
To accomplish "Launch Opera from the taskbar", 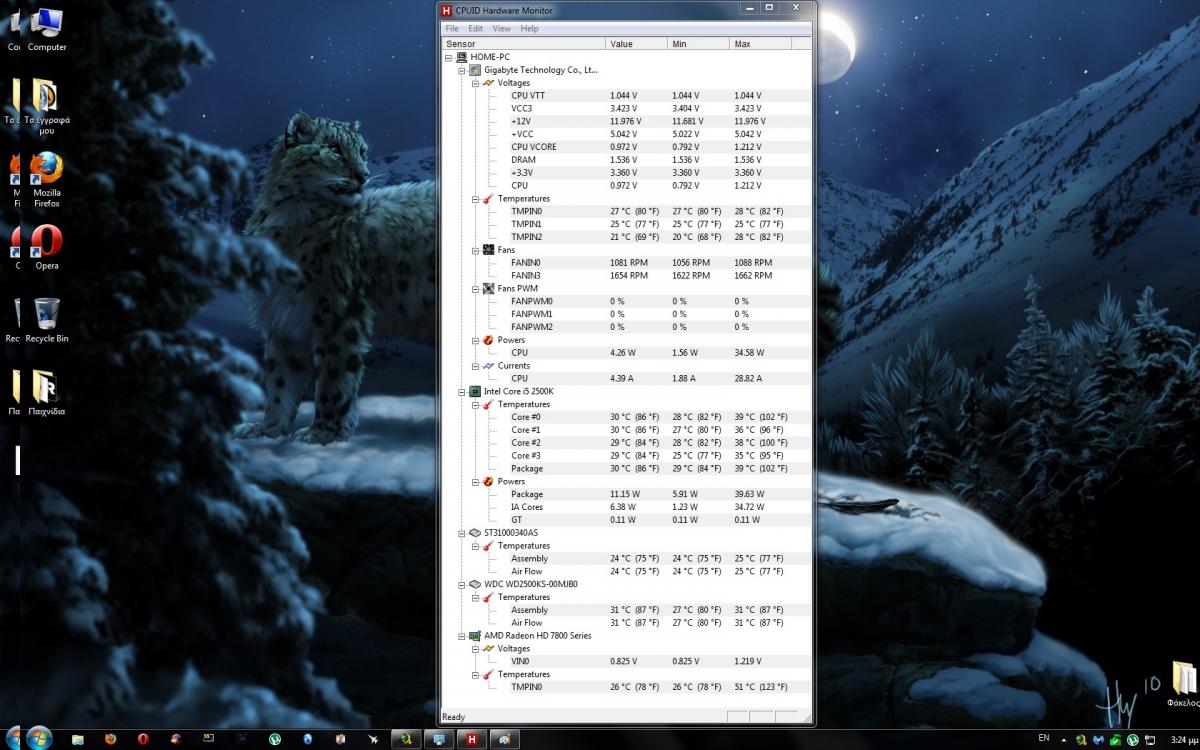I will pos(144,739).
